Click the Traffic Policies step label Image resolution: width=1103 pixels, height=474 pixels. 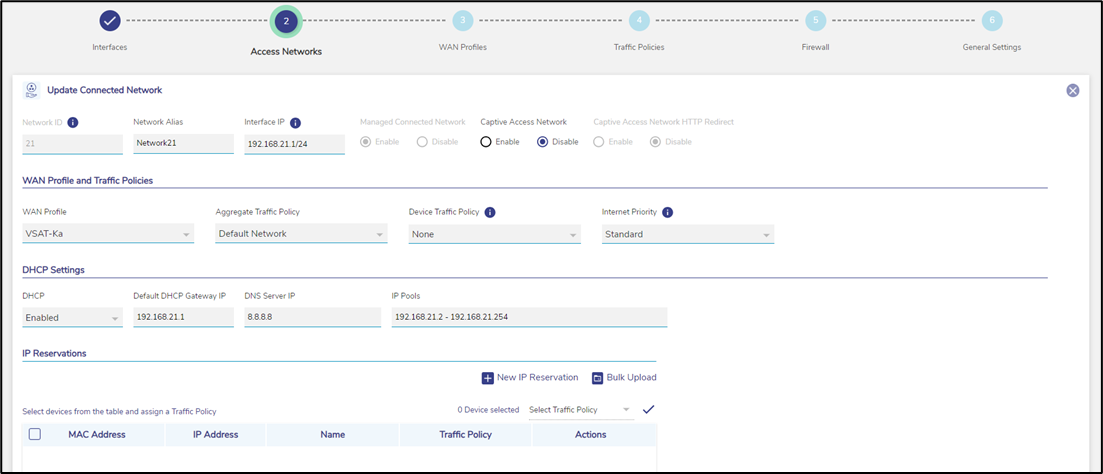(x=639, y=47)
